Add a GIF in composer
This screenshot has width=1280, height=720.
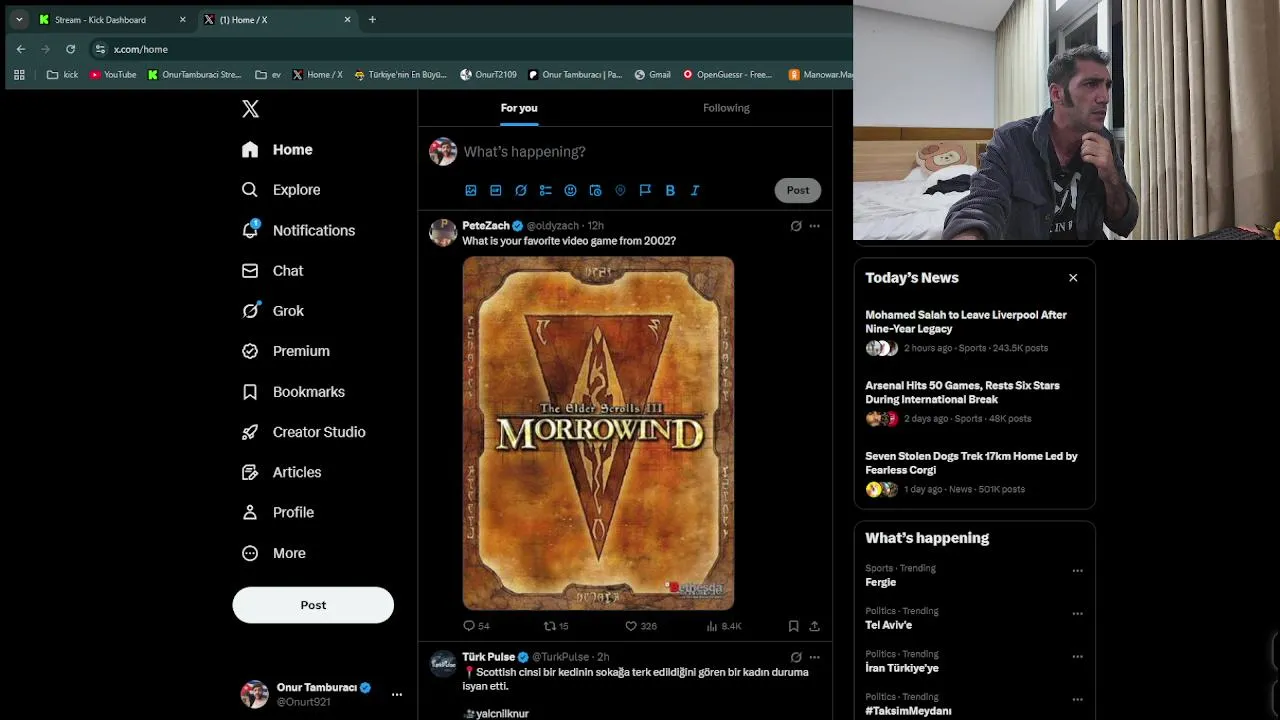[496, 190]
